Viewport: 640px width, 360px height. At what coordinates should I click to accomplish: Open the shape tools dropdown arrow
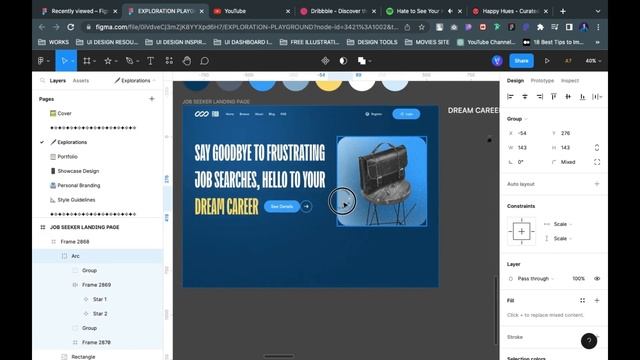pyautogui.click(x=116, y=61)
